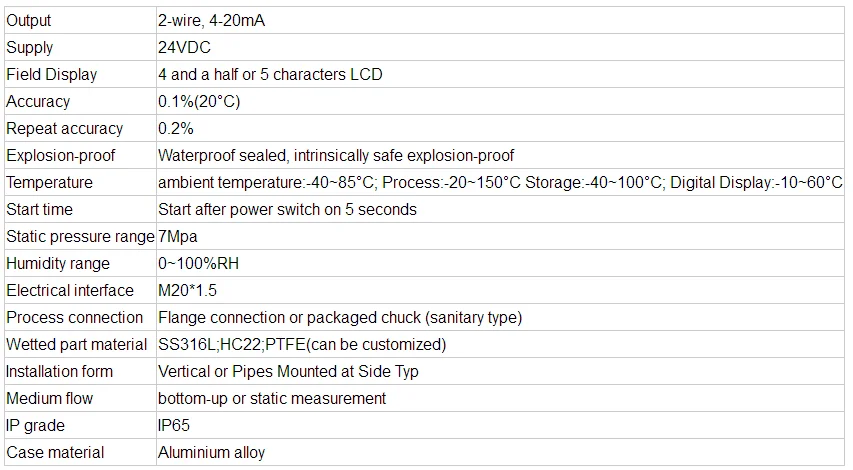Click the Output row label
Screen dimensions: 853x470
(x=29, y=20)
